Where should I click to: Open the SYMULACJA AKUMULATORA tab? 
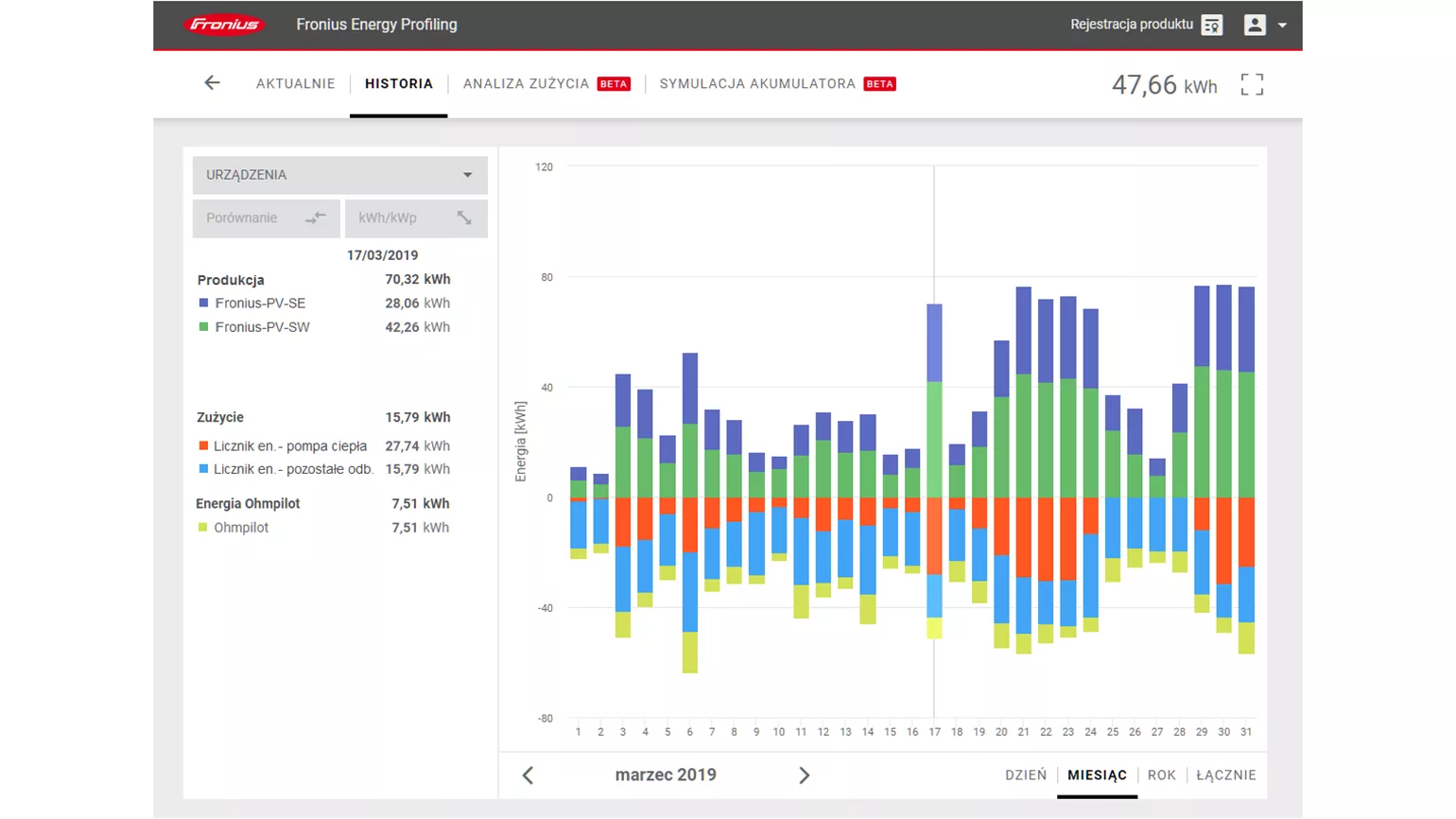click(777, 83)
